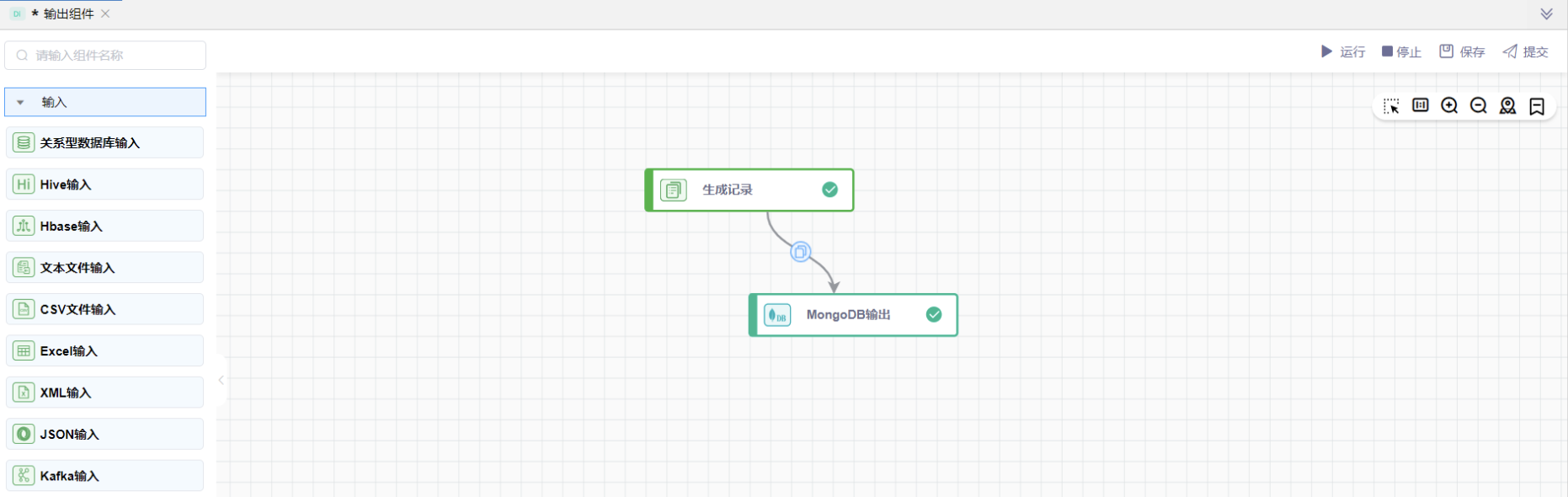Zoom out of the canvas
Viewport: 1568px width, 497px height.
(1479, 105)
